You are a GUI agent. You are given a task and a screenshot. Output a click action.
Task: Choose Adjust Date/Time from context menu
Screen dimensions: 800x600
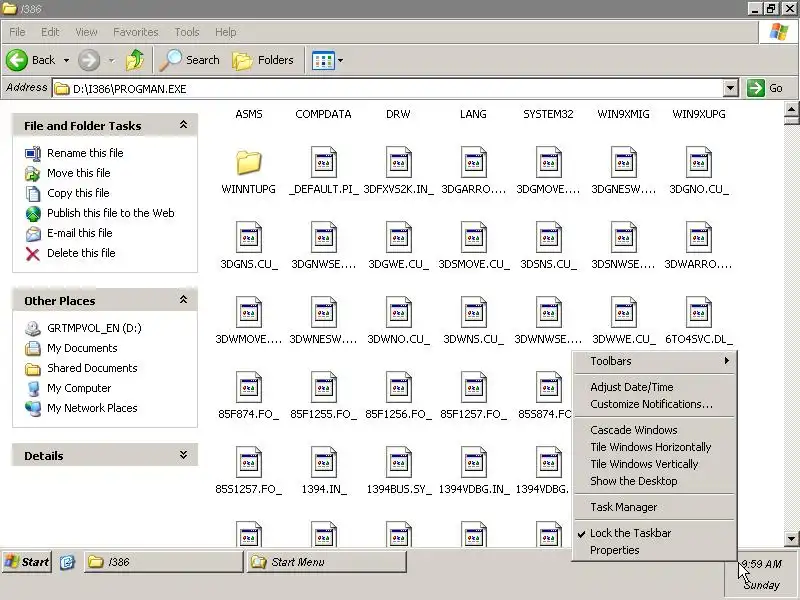655,387
